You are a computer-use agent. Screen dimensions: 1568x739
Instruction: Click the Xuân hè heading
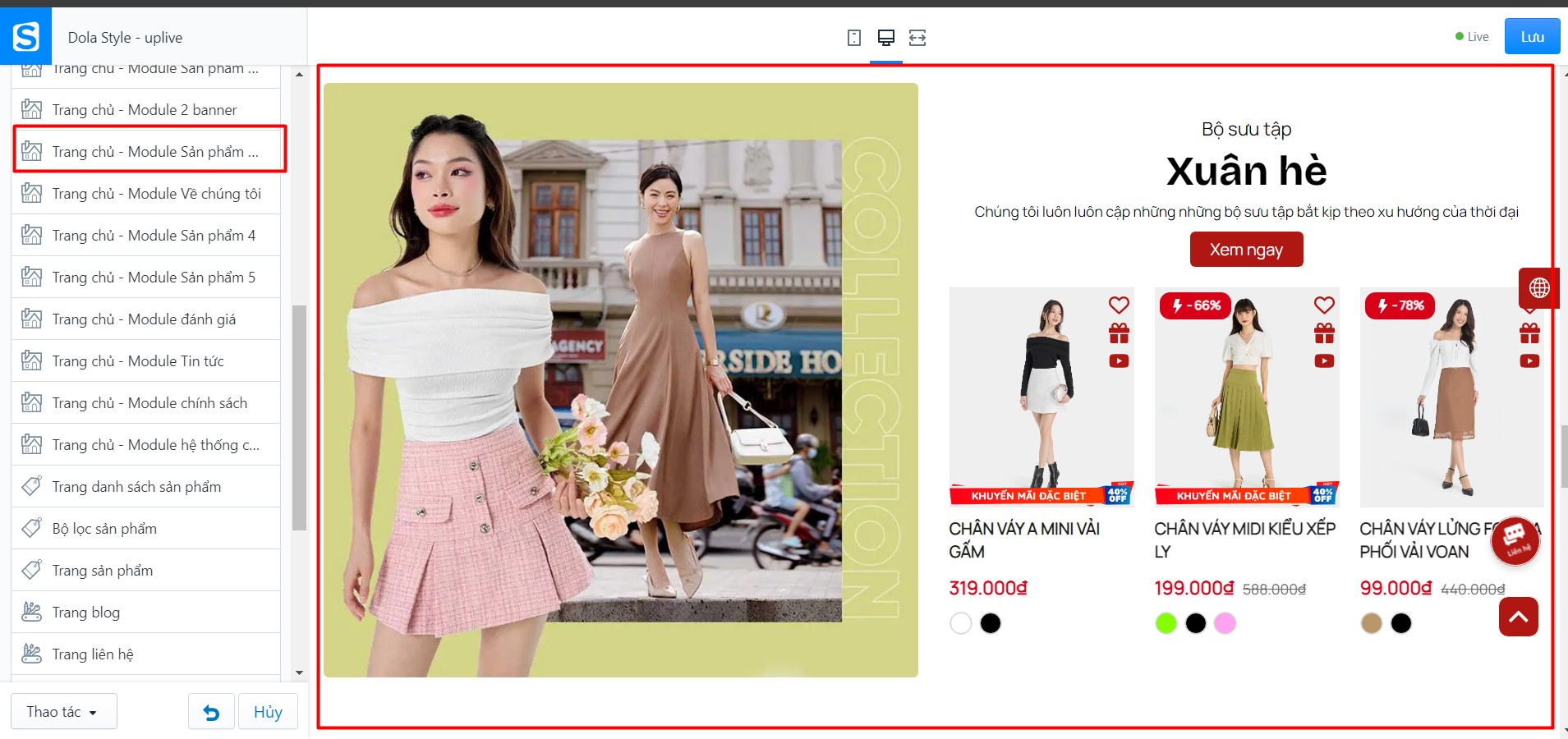1246,171
